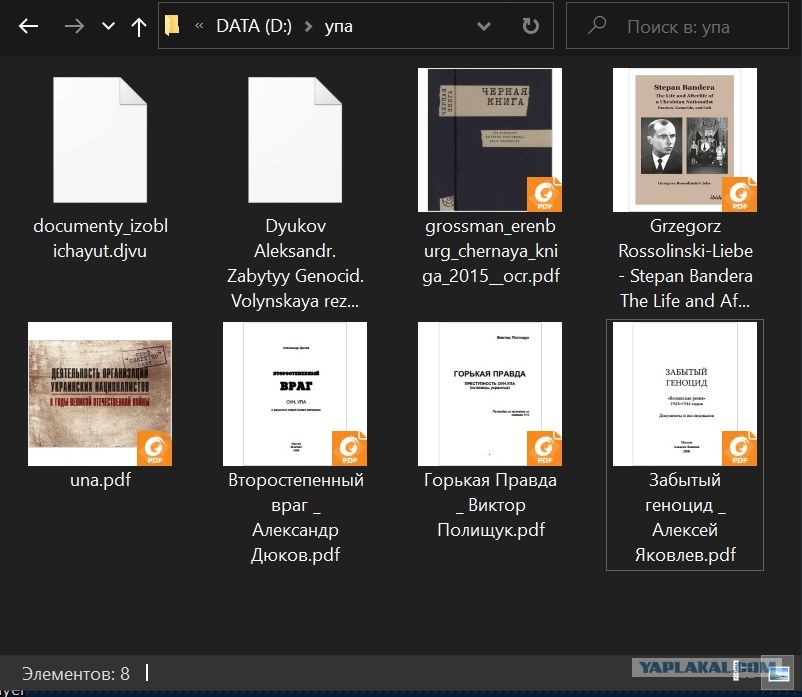
Task: Switch to large thumbnails view in status bar
Action: pyautogui.click(x=778, y=669)
